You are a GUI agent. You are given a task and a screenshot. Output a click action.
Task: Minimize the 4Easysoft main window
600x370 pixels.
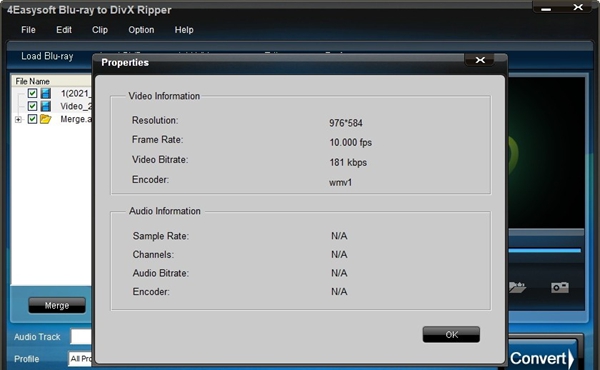546,8
